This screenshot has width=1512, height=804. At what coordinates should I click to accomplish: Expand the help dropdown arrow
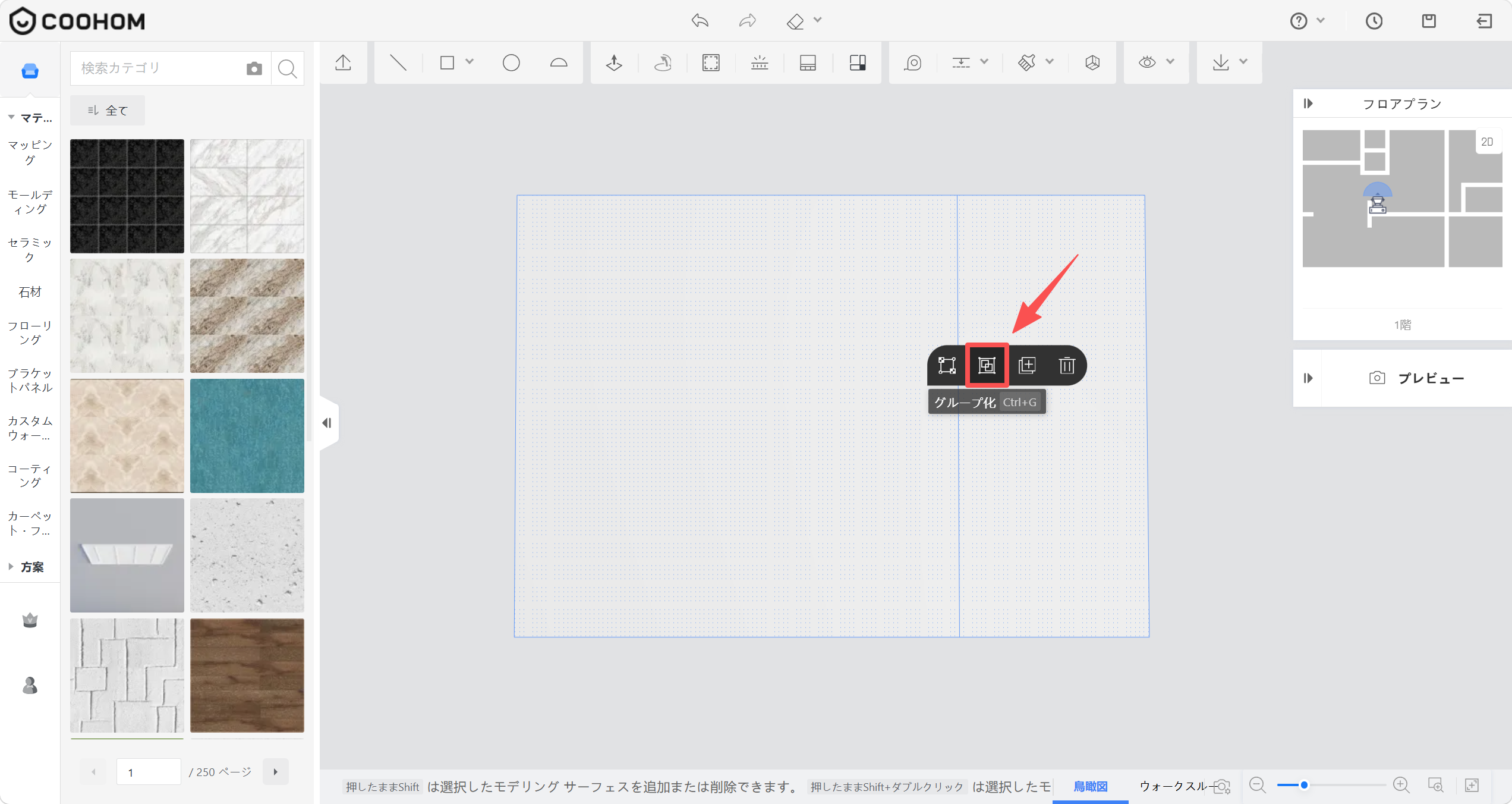(x=1321, y=20)
